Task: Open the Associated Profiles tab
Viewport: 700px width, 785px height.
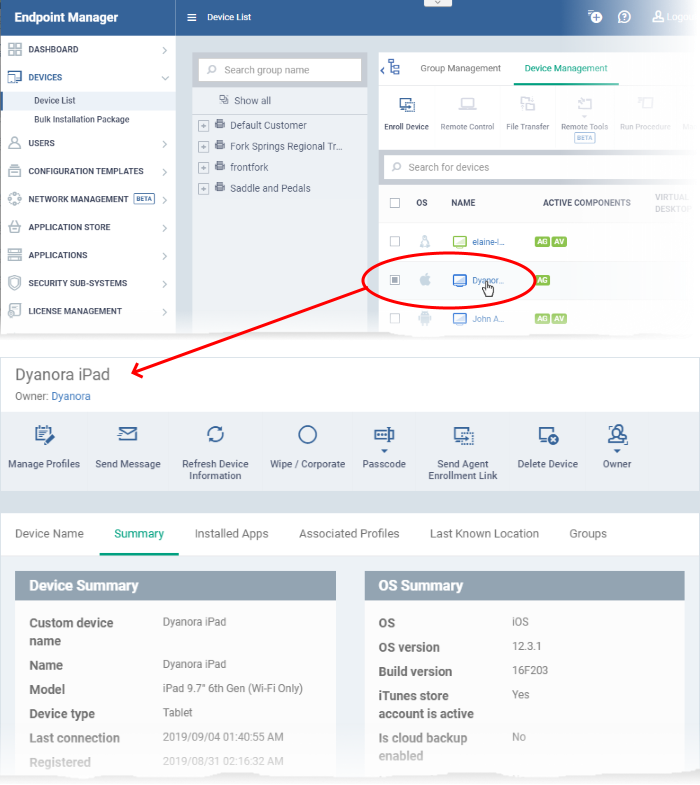Action: coord(349,534)
